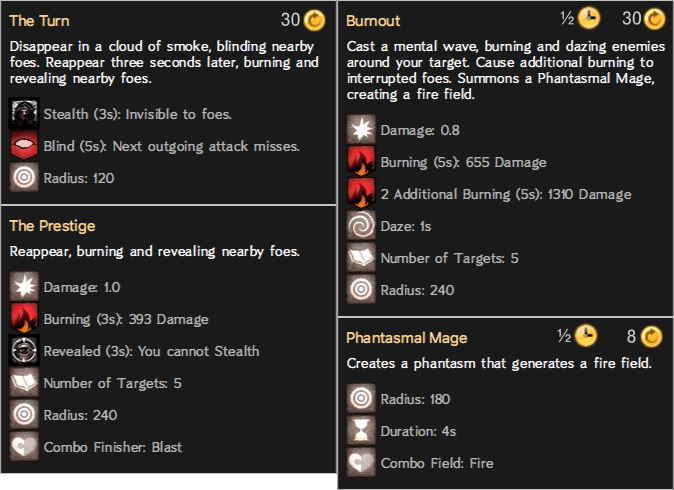Click the Radius 120 target icon
Viewport: 674px width, 490px height.
(x=24, y=178)
